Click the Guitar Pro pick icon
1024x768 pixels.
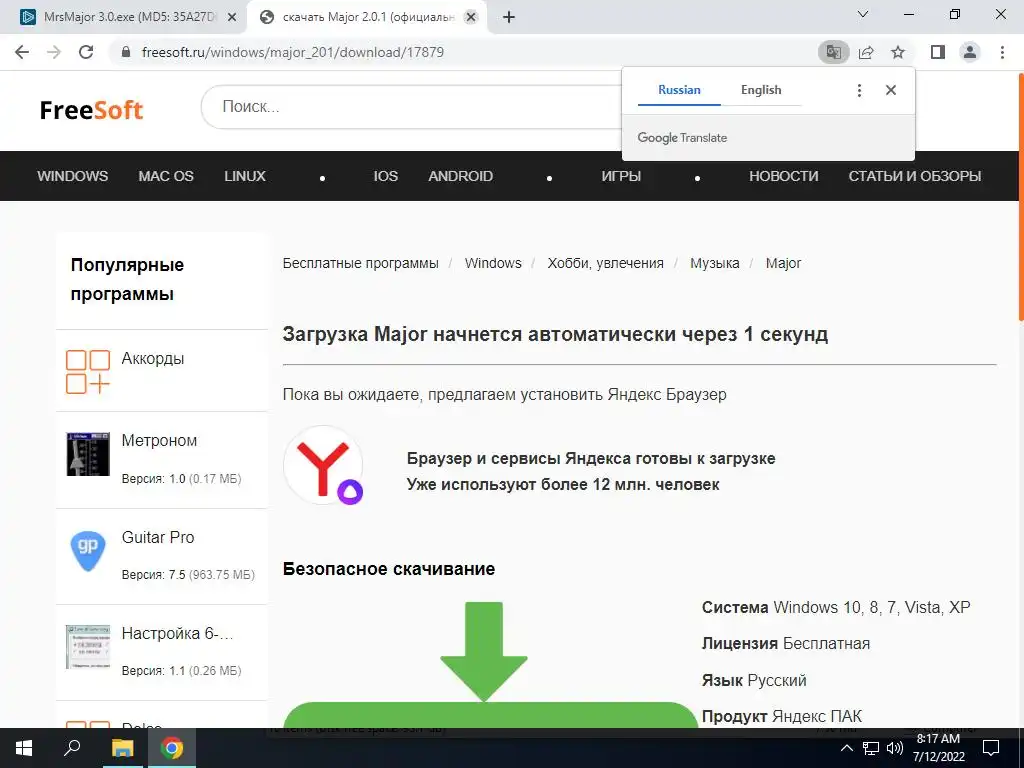tap(88, 550)
